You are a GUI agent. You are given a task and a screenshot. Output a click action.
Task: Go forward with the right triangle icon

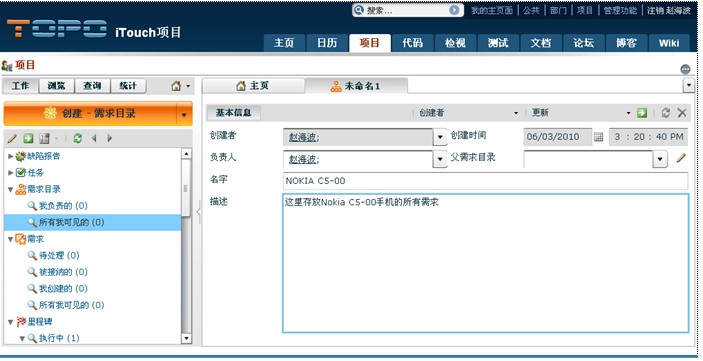click(x=110, y=139)
